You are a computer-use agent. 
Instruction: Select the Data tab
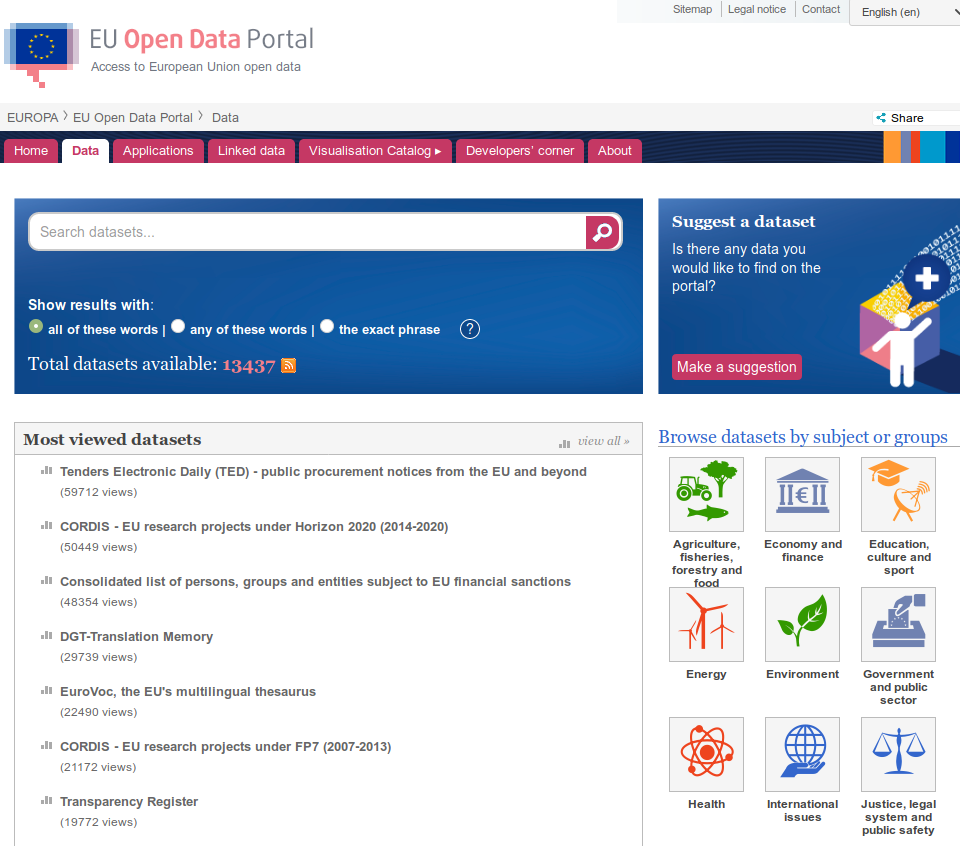pyautogui.click(x=85, y=151)
